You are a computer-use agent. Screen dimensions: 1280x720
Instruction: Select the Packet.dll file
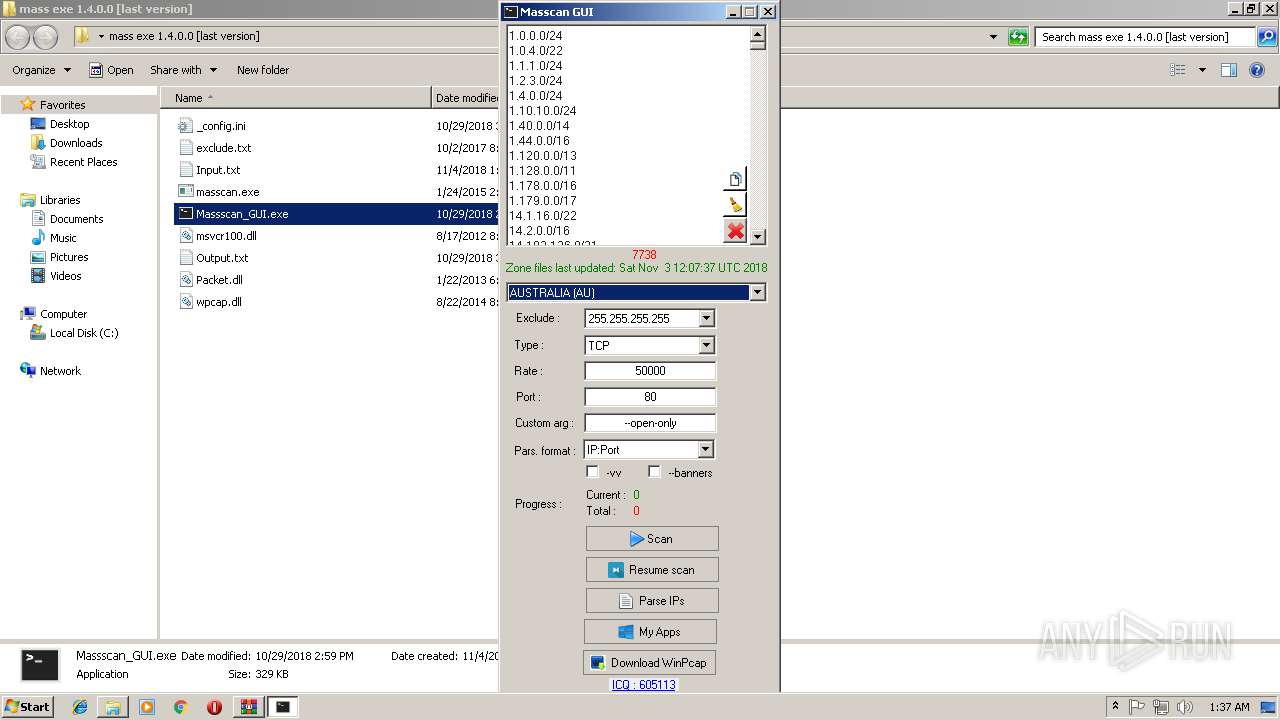click(x=218, y=280)
